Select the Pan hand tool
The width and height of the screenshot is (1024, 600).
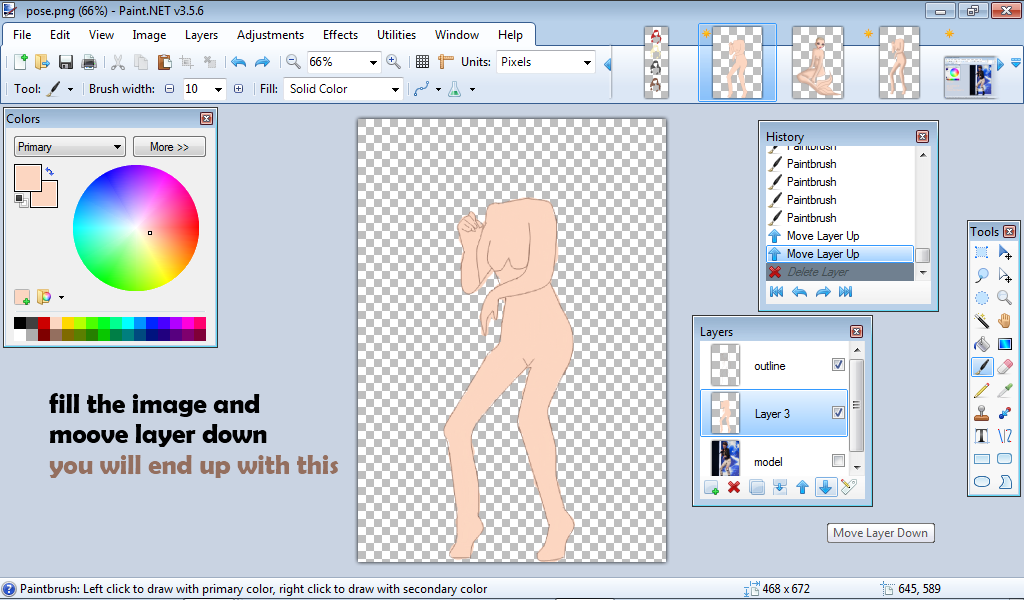pos(1005,321)
